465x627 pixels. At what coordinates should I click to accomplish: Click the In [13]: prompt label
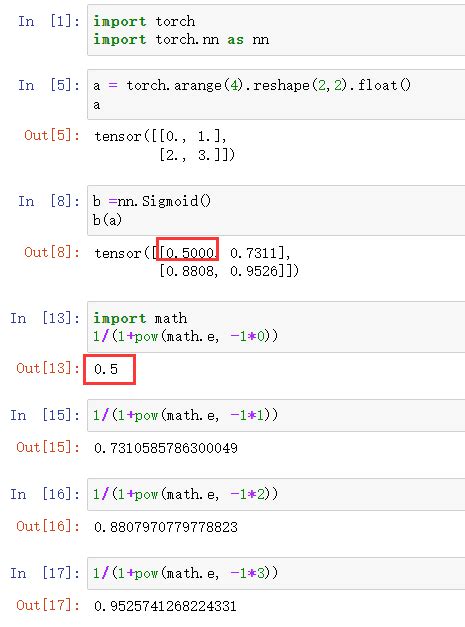(45, 318)
